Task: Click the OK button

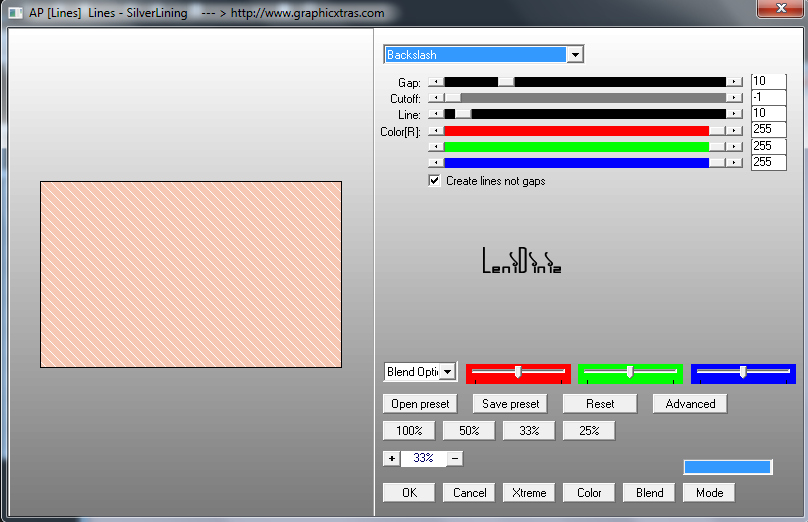Action: click(409, 493)
